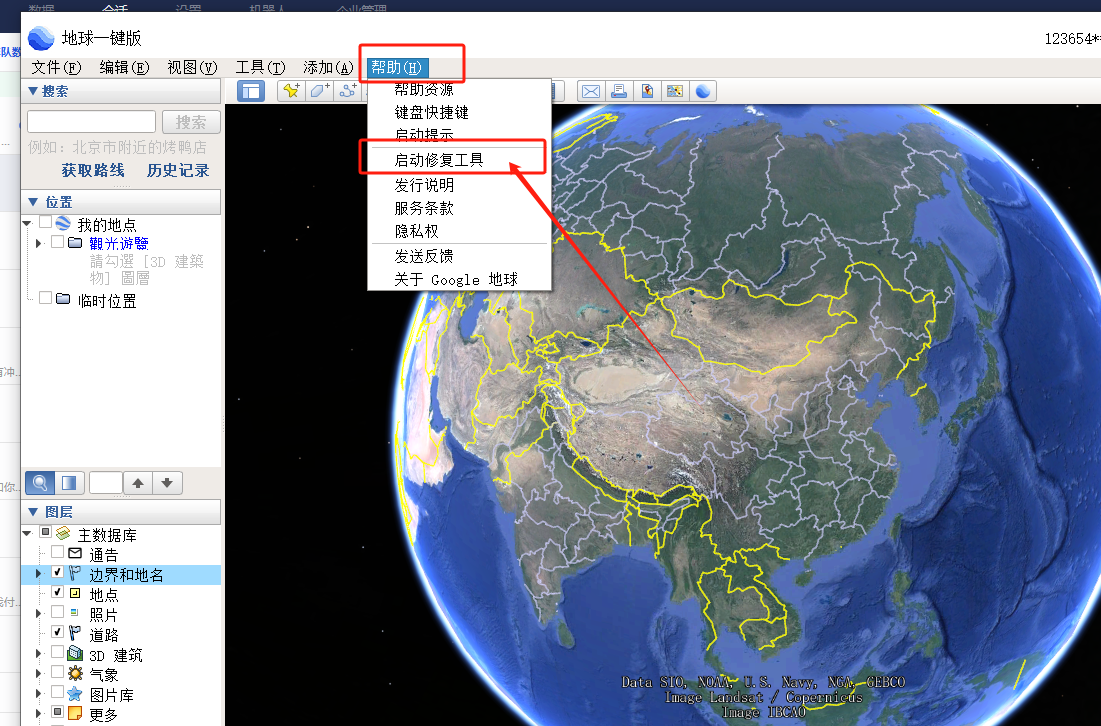The height and width of the screenshot is (726, 1101).
Task: Click the add path toolbar icon
Action: click(x=348, y=91)
